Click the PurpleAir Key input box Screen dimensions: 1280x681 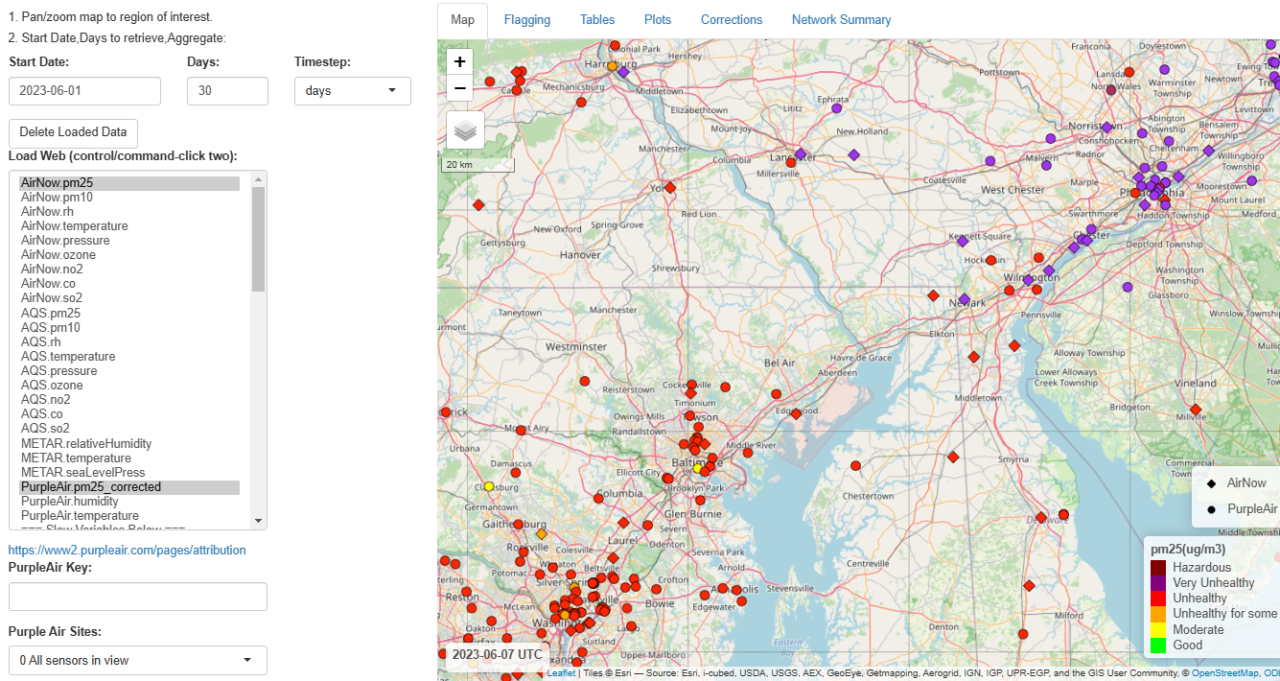point(137,596)
